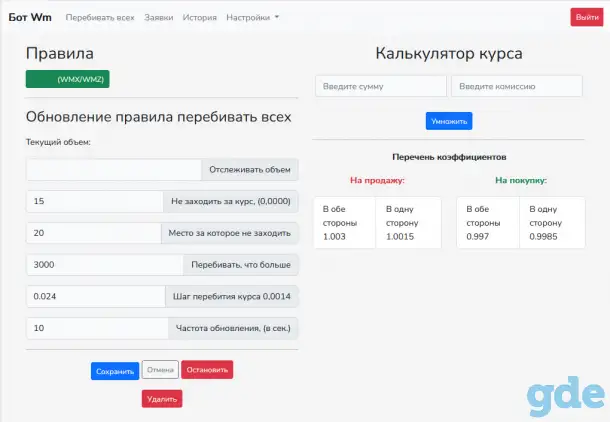Click the Калькулятор курса heading
This screenshot has width=610, height=422.
(449, 54)
